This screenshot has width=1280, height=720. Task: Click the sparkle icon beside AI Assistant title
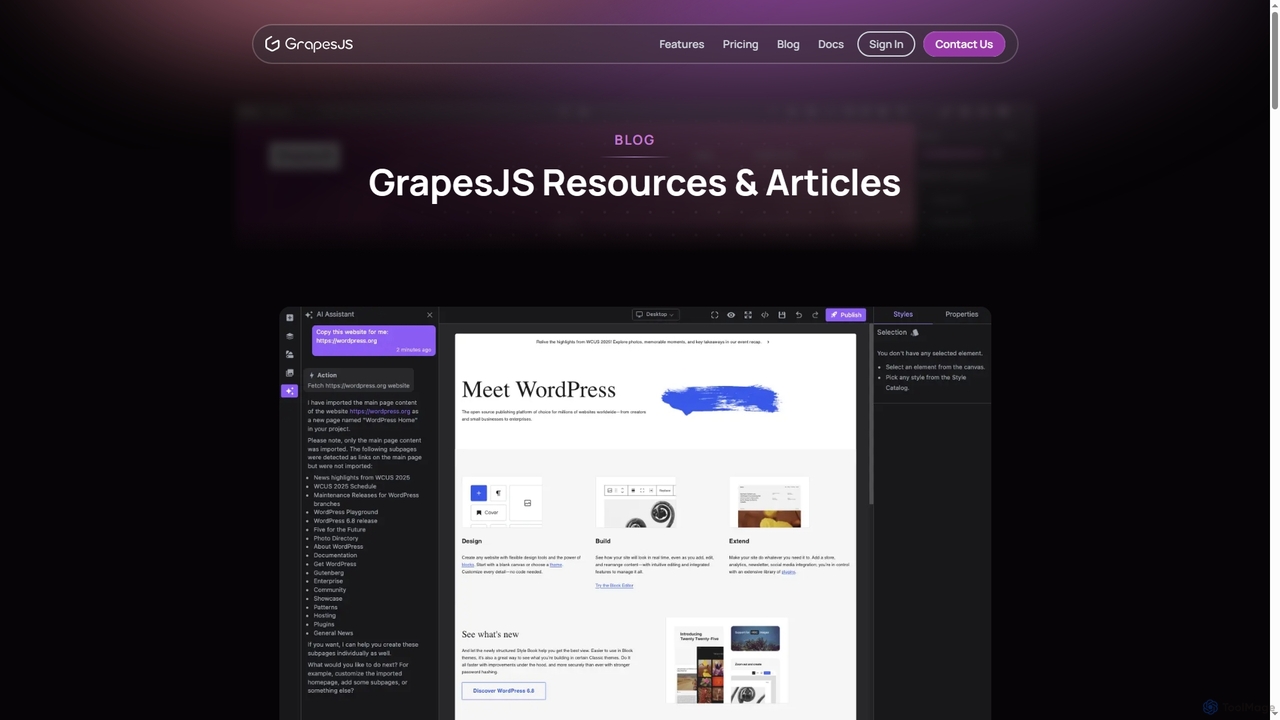click(309, 315)
